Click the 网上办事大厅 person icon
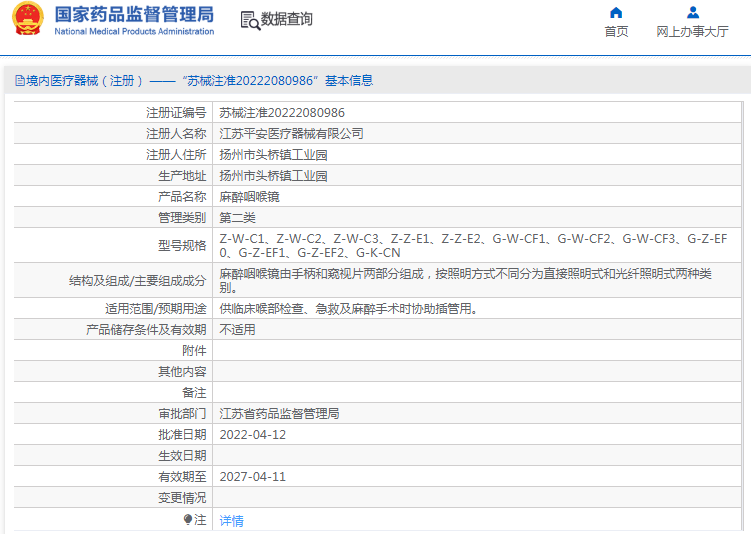751x534 pixels. (x=692, y=13)
